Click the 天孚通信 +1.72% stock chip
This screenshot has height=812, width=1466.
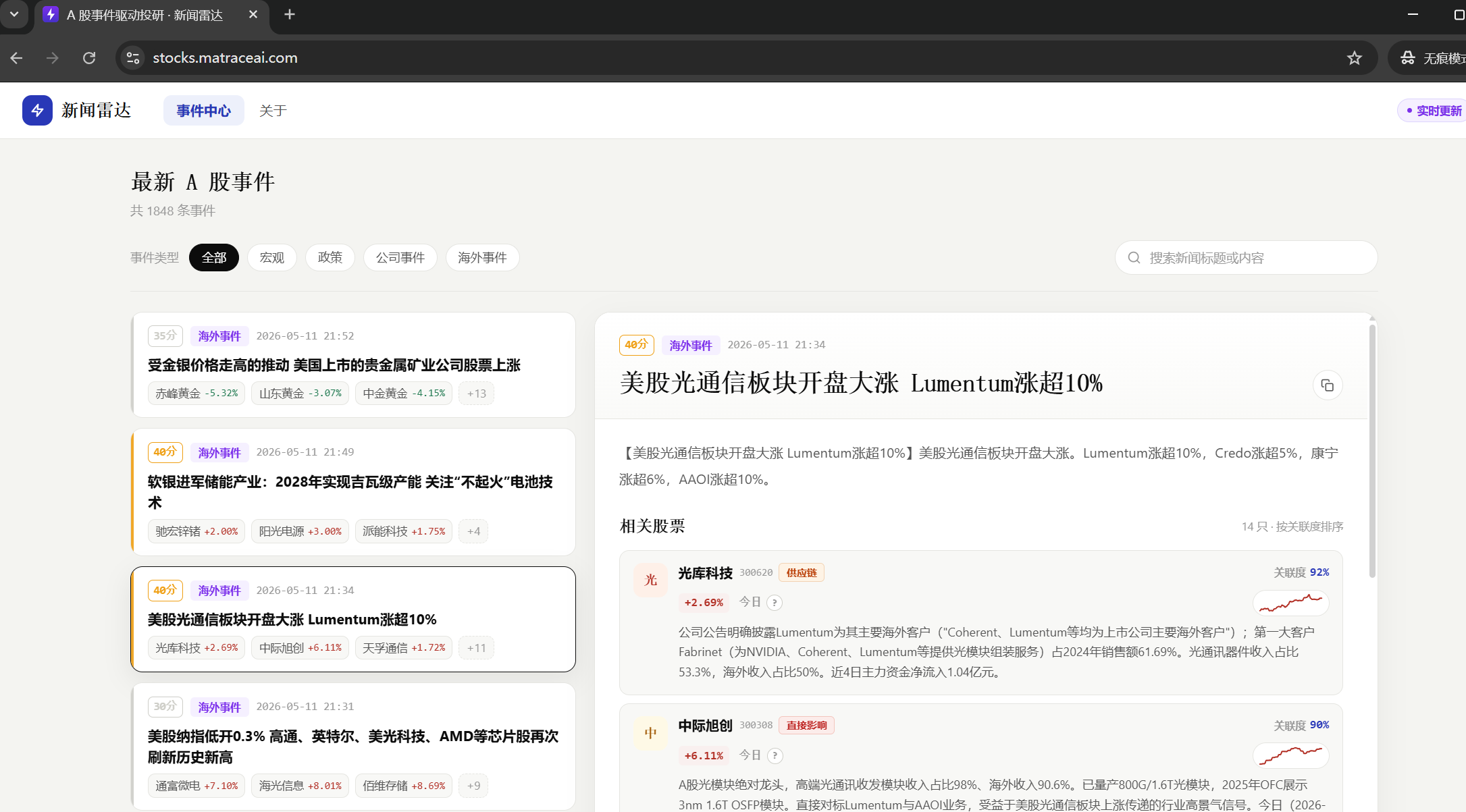[x=404, y=648]
